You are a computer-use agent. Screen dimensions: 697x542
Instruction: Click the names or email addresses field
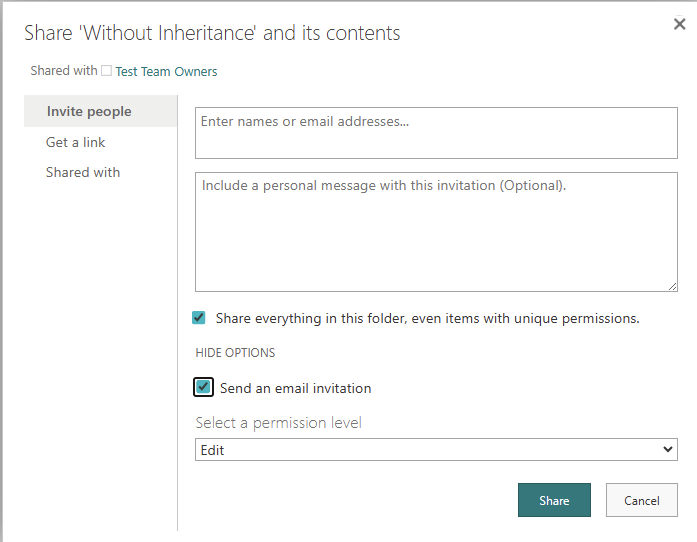(436, 132)
